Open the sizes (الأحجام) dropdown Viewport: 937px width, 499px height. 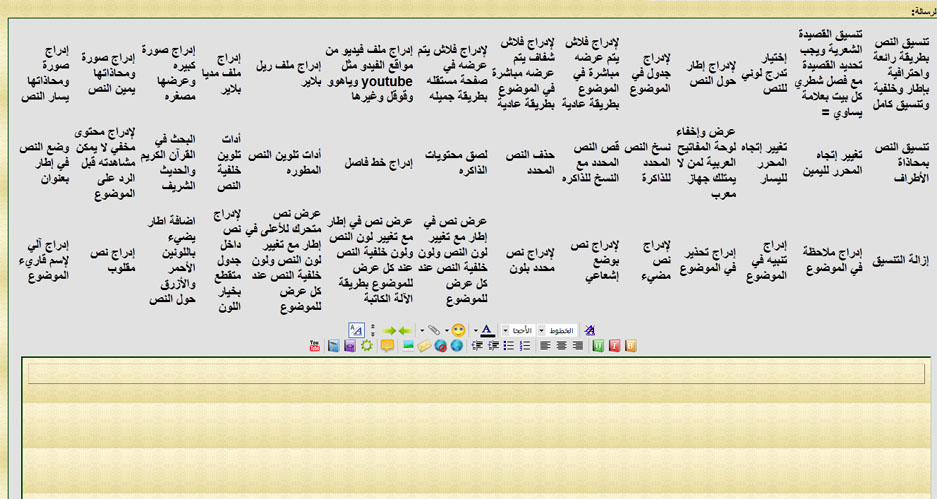[x=517, y=330]
